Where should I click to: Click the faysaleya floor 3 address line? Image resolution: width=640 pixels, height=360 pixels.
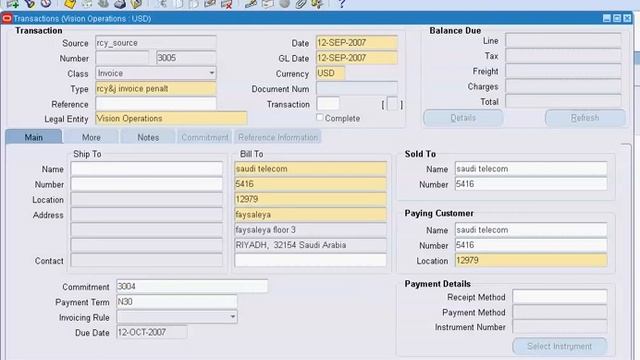pyautogui.click(x=311, y=230)
